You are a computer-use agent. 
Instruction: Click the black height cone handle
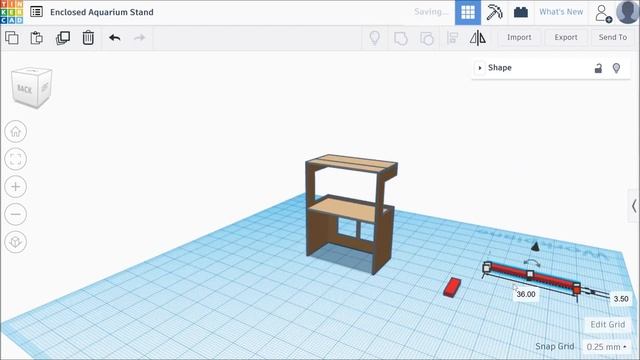pyautogui.click(x=535, y=246)
